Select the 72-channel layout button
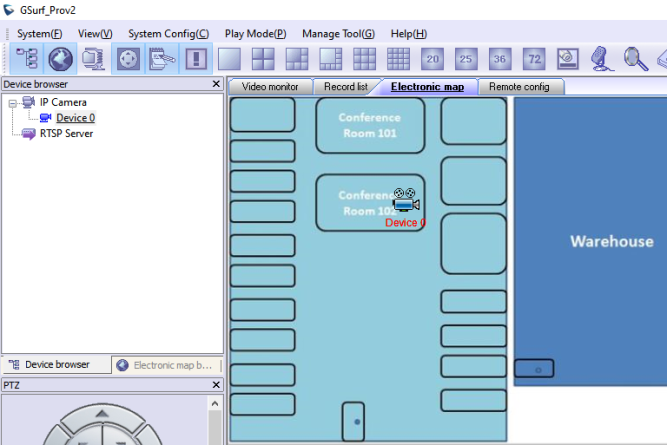The width and height of the screenshot is (667, 445). click(x=534, y=59)
